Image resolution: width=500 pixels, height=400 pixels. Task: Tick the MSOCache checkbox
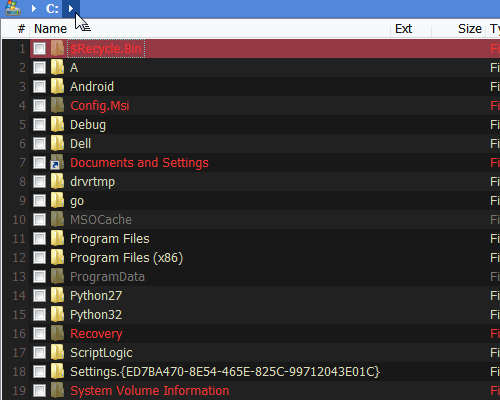[x=39, y=220]
